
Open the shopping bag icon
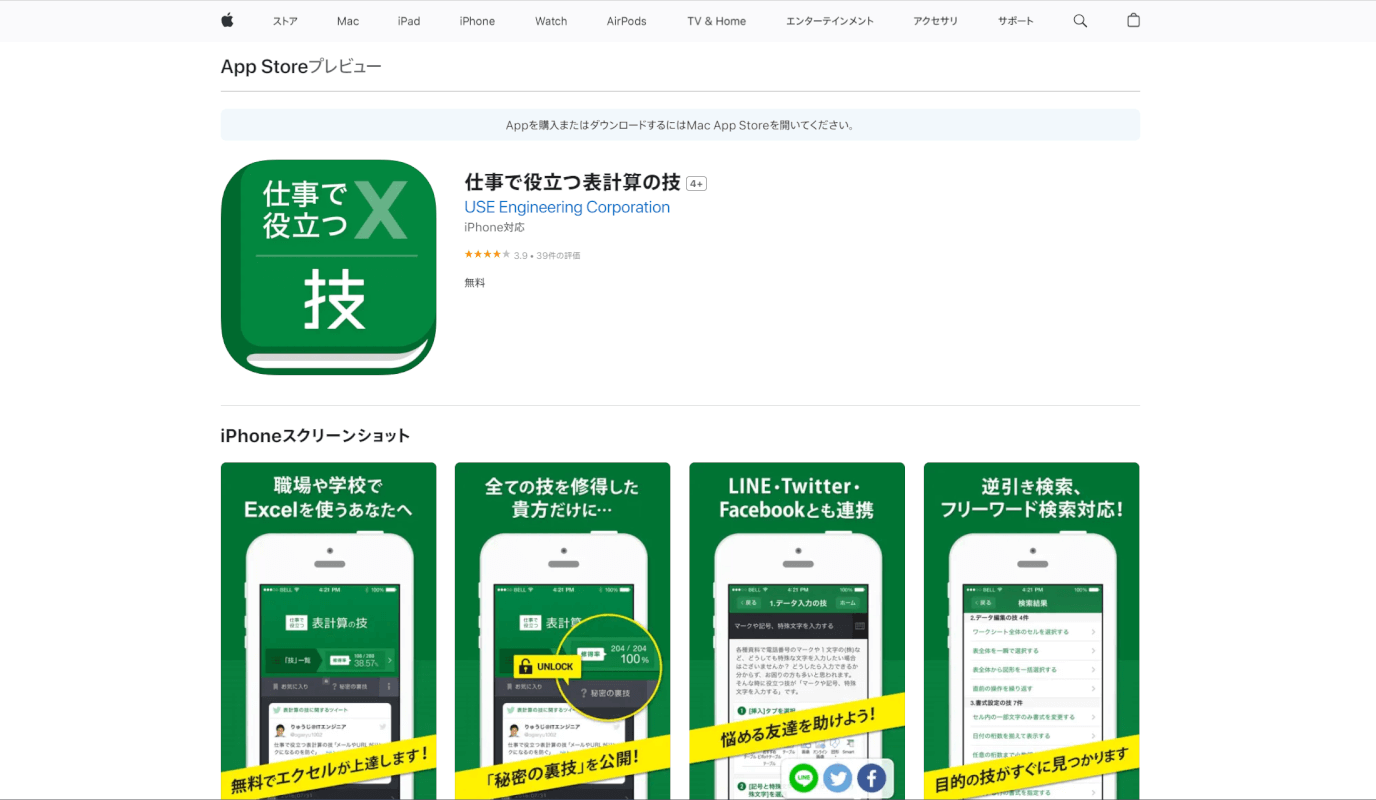pyautogui.click(x=1133, y=20)
